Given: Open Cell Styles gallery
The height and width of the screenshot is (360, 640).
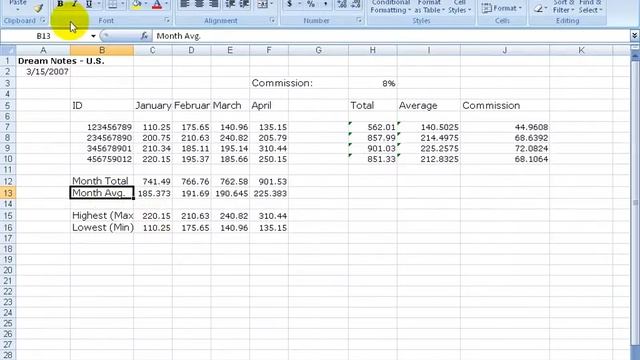Looking at the screenshot, I should point(460,7).
